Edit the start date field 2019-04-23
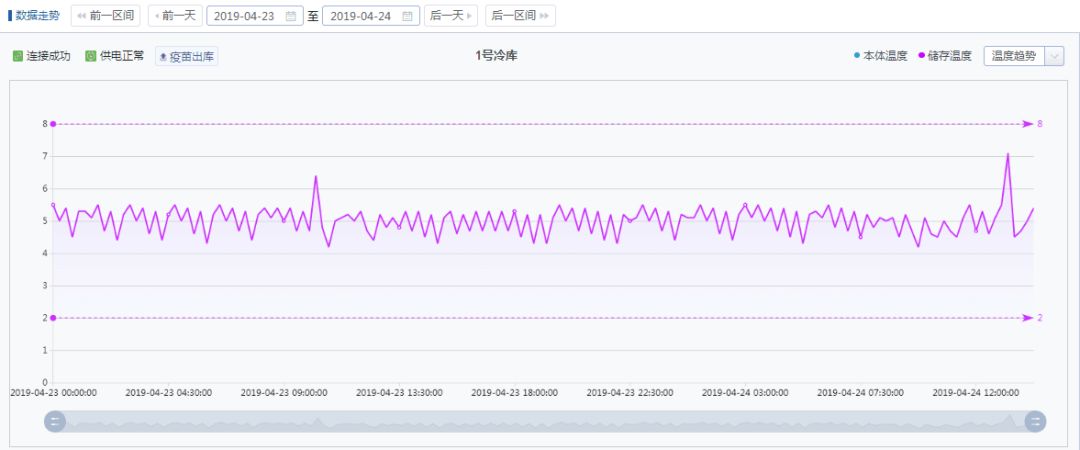Viewport: 1080px width, 450px height. 255,16
